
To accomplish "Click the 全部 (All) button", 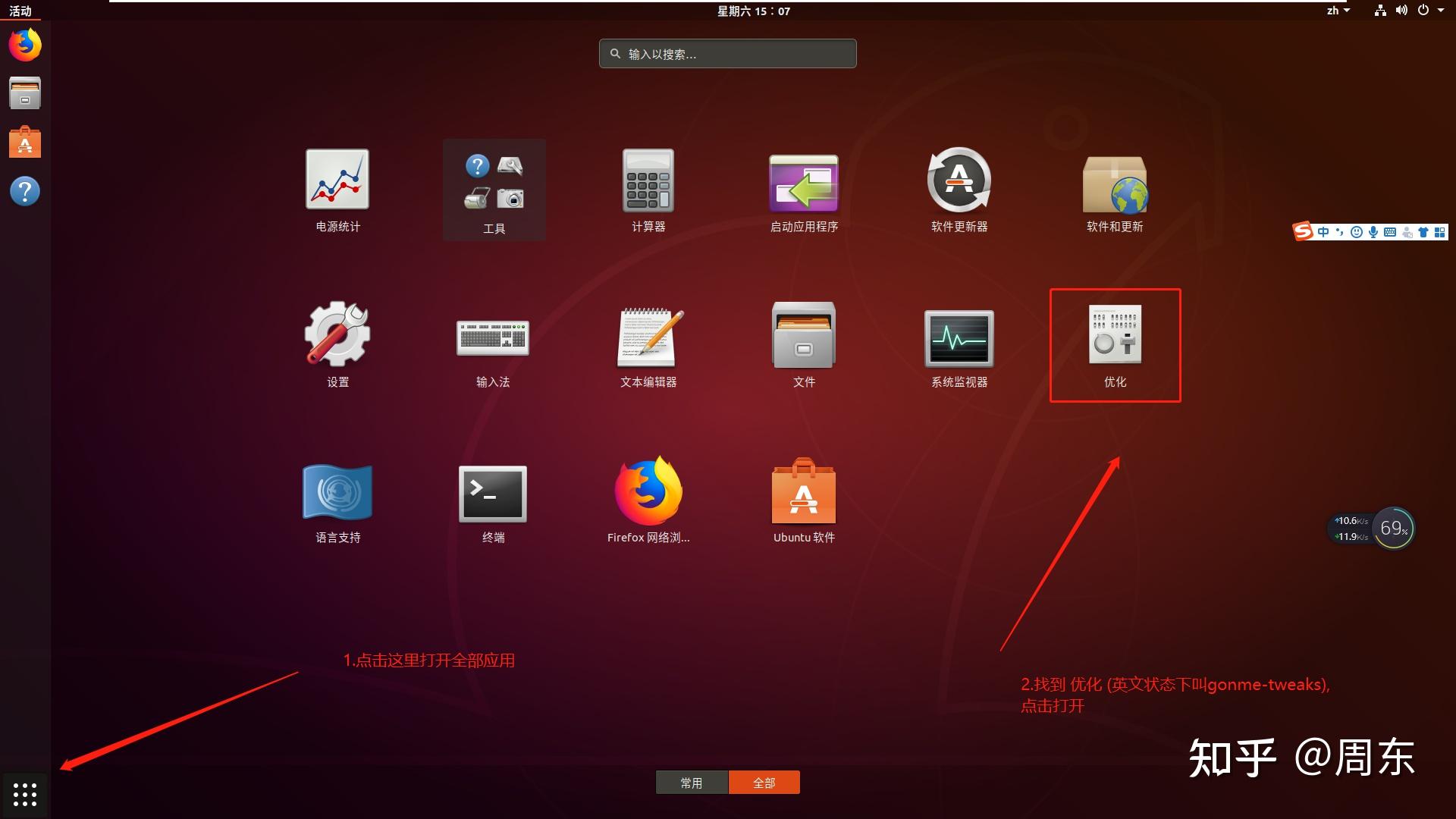I will click(x=764, y=782).
